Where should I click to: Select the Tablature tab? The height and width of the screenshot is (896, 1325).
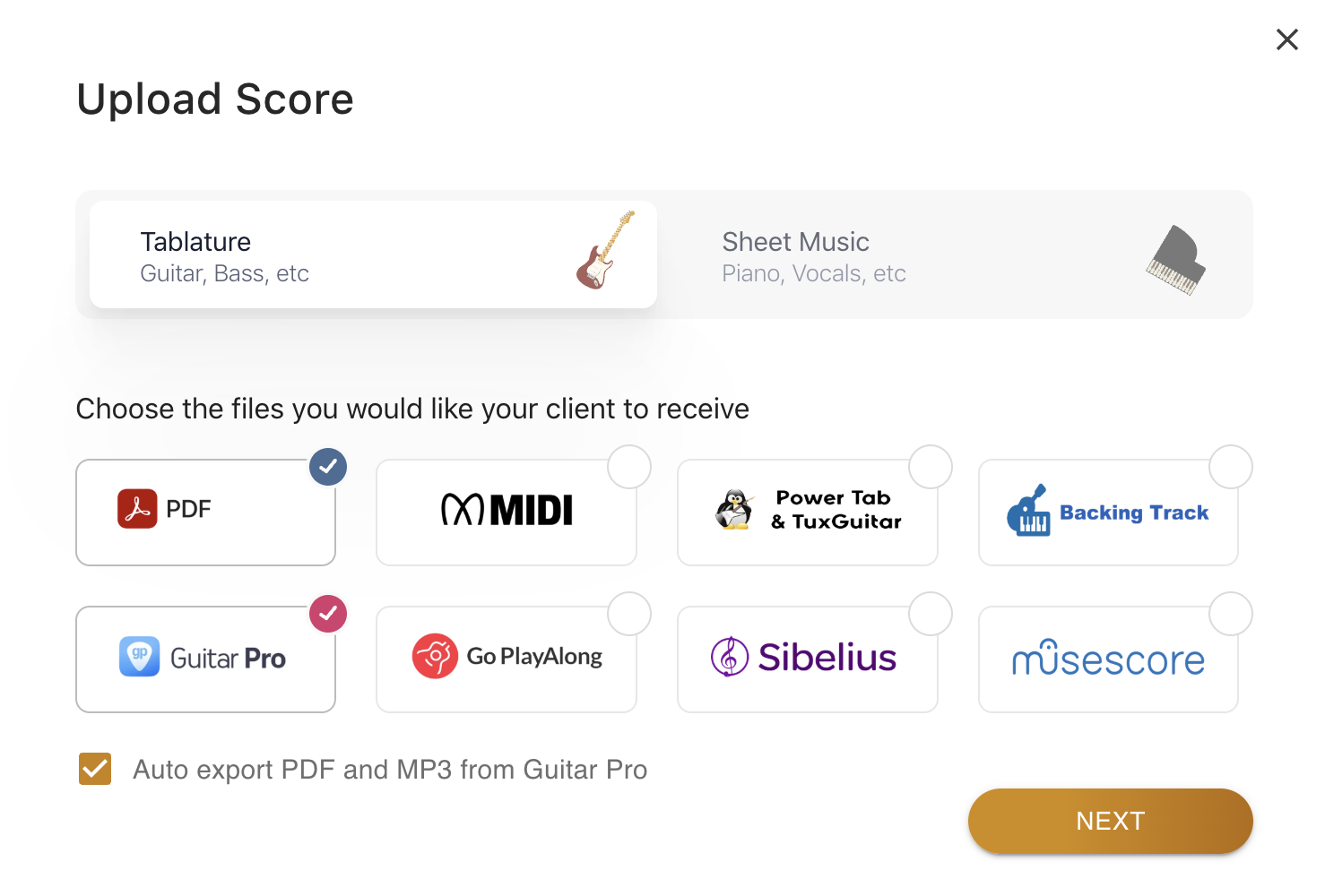373,255
